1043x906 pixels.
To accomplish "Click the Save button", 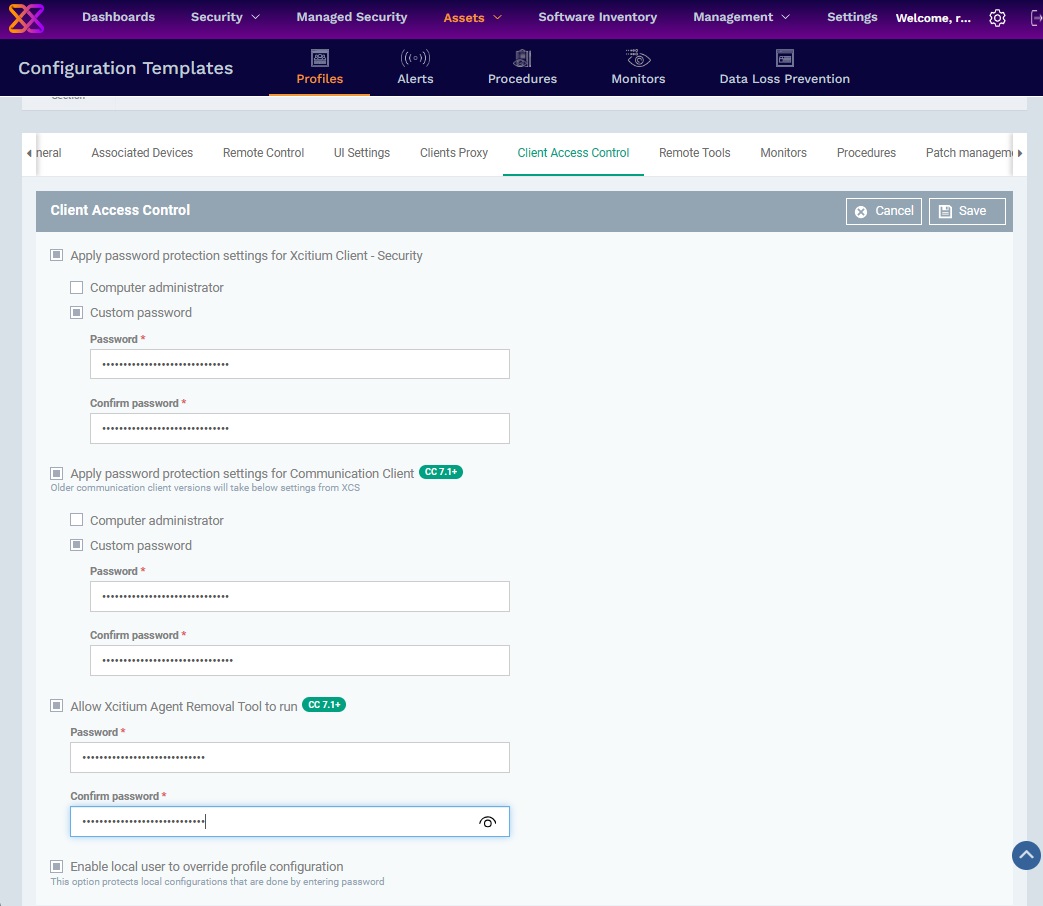I will click(967, 211).
